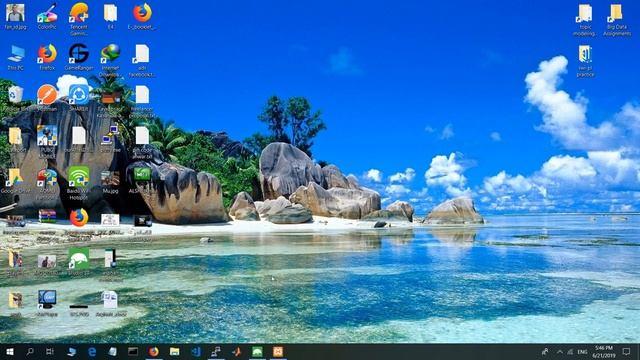Show hidden system tray icons
This screenshot has width=640, height=360.
(x=560, y=351)
